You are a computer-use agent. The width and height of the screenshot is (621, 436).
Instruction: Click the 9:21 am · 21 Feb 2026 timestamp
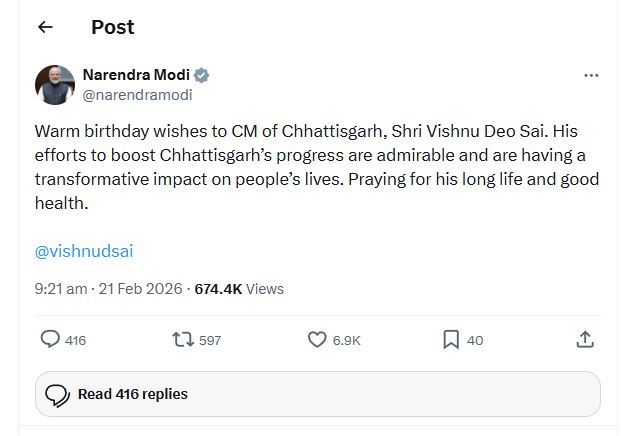tap(108, 289)
